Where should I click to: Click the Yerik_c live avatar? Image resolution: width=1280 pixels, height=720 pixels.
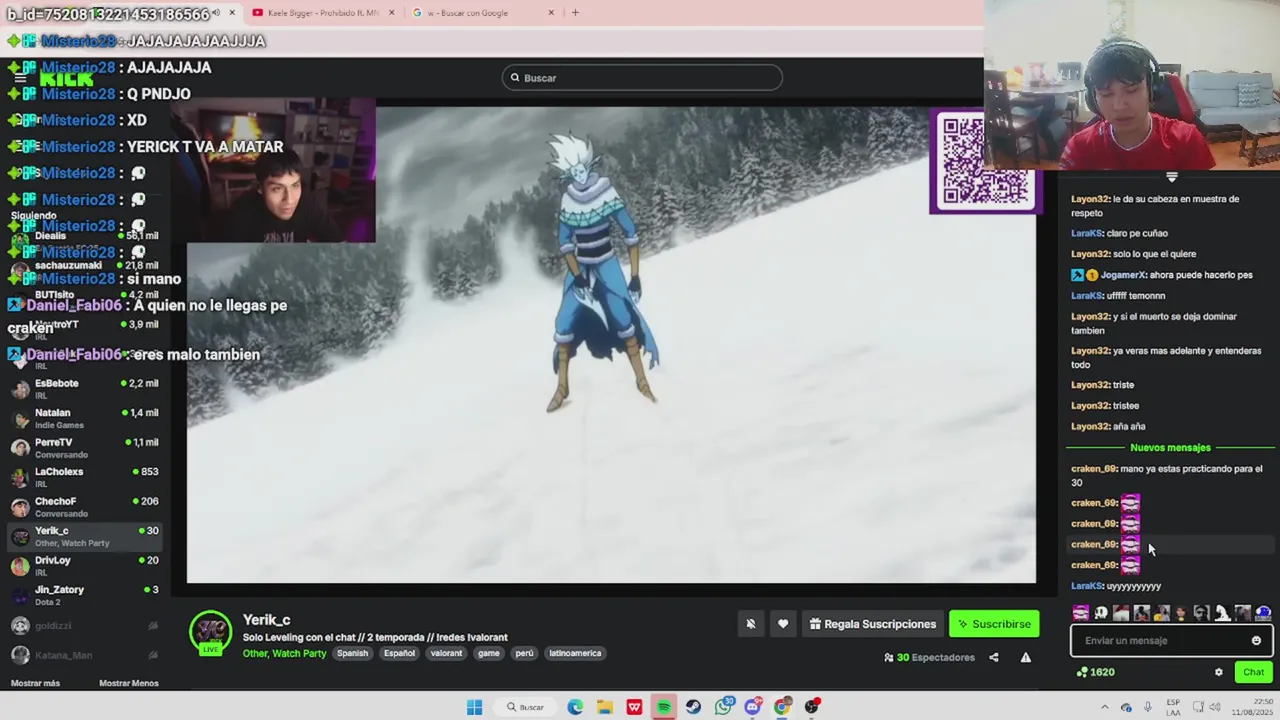[x=210, y=632]
